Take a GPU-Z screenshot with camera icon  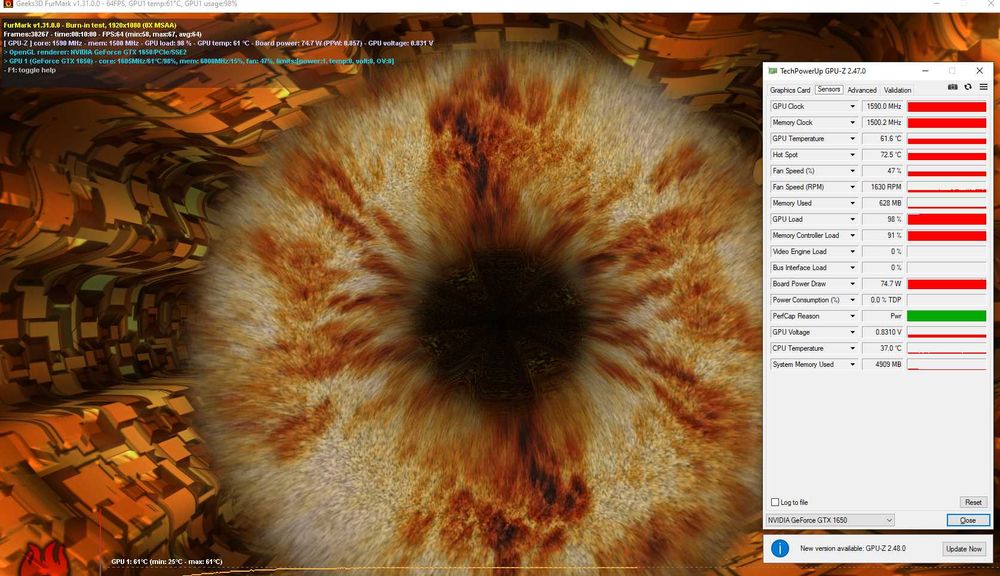[952, 87]
